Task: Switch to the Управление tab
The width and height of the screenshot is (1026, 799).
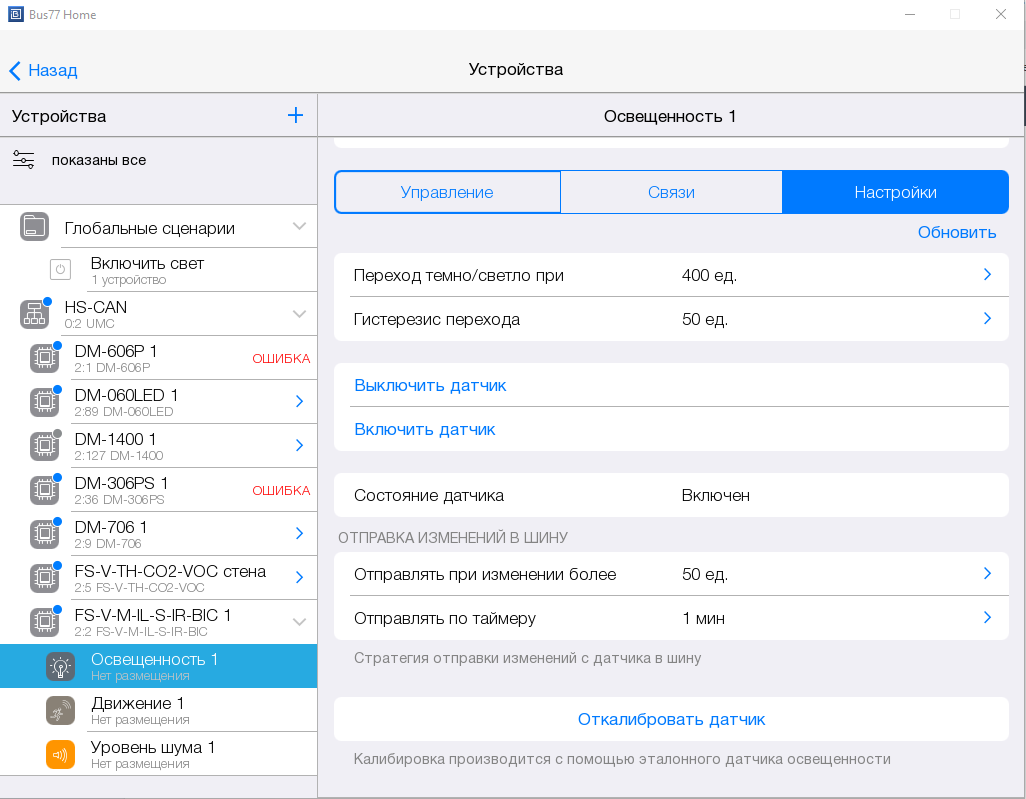Action: coord(447,192)
